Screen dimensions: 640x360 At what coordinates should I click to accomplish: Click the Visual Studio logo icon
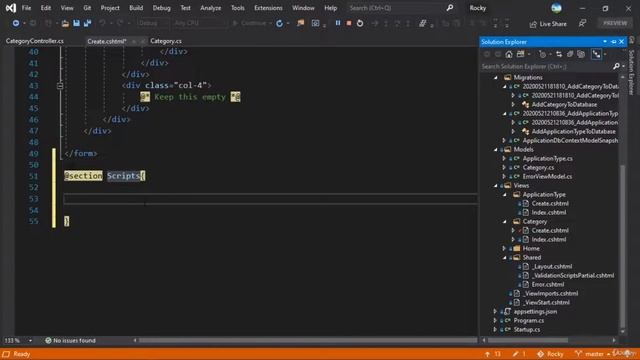pos(11,8)
